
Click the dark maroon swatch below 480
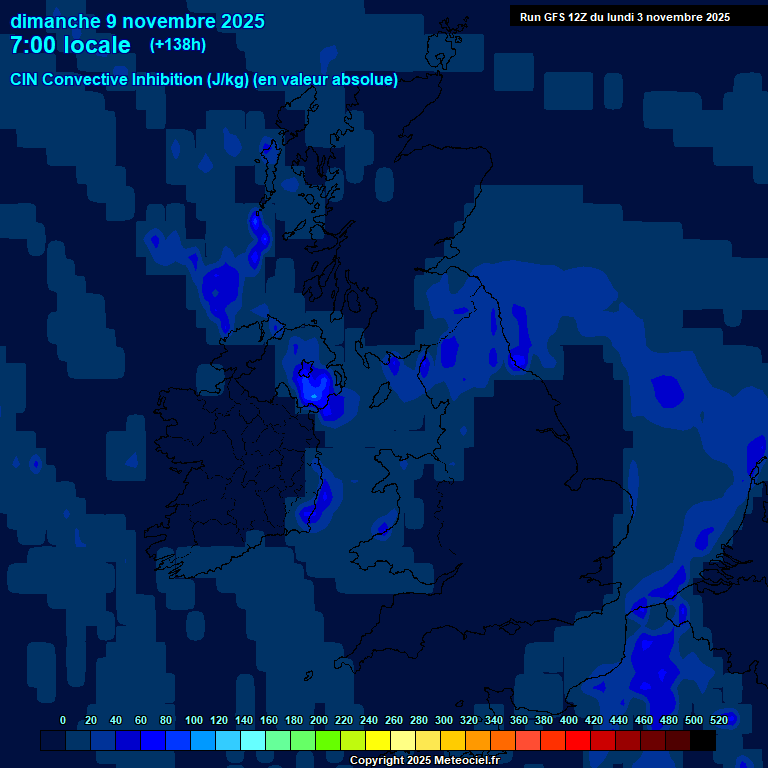678,741
